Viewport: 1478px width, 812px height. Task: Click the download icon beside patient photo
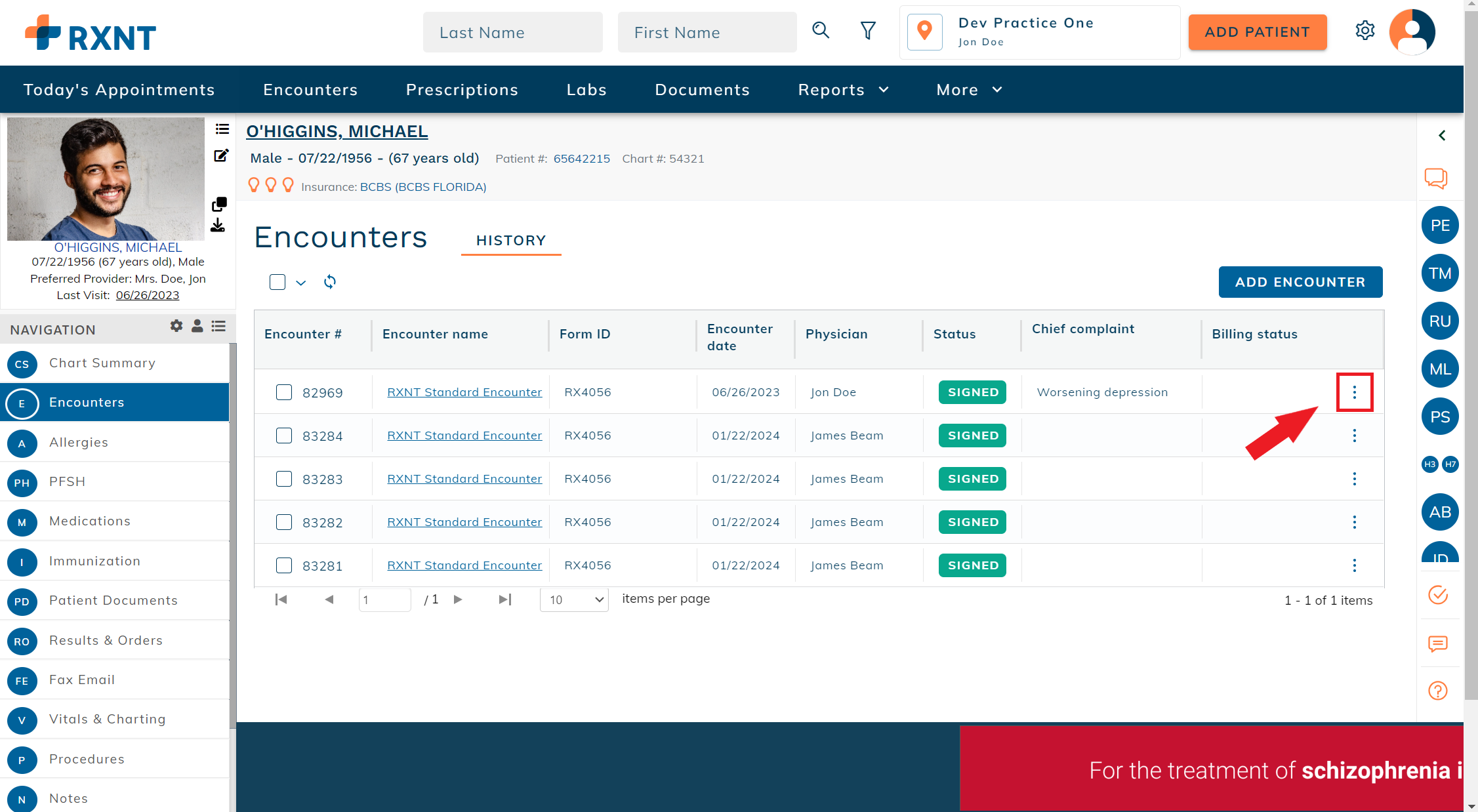[218, 226]
